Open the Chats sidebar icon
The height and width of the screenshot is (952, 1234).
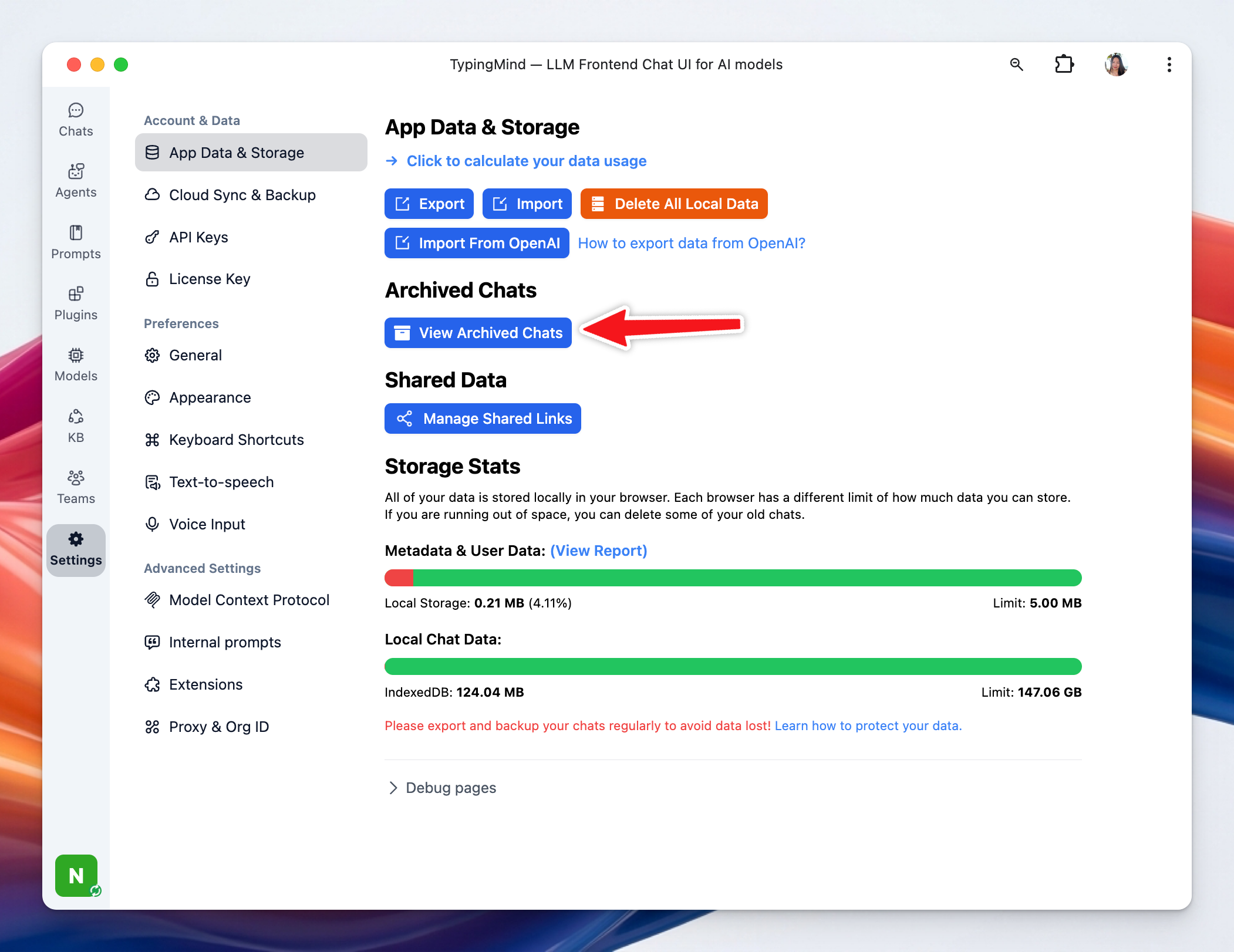(x=76, y=119)
